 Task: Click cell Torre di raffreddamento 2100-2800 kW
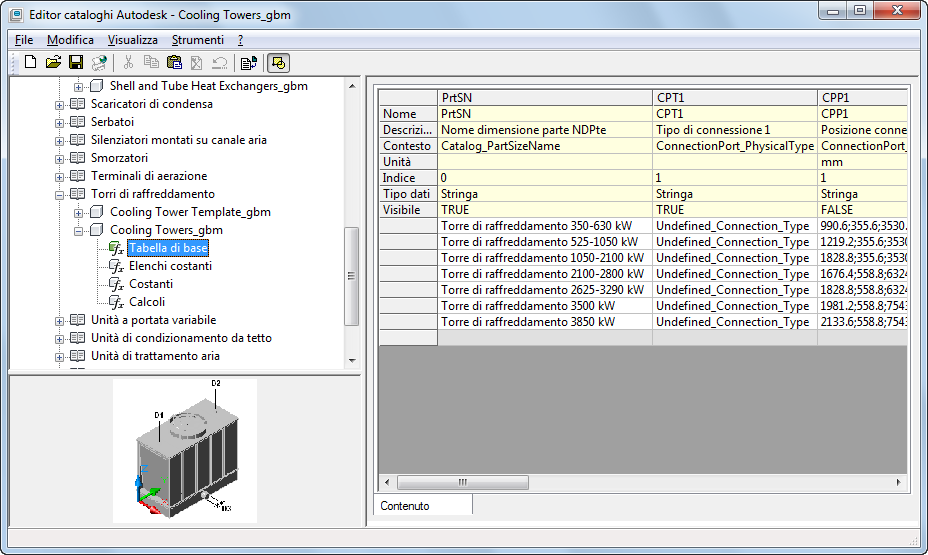[x=544, y=274]
